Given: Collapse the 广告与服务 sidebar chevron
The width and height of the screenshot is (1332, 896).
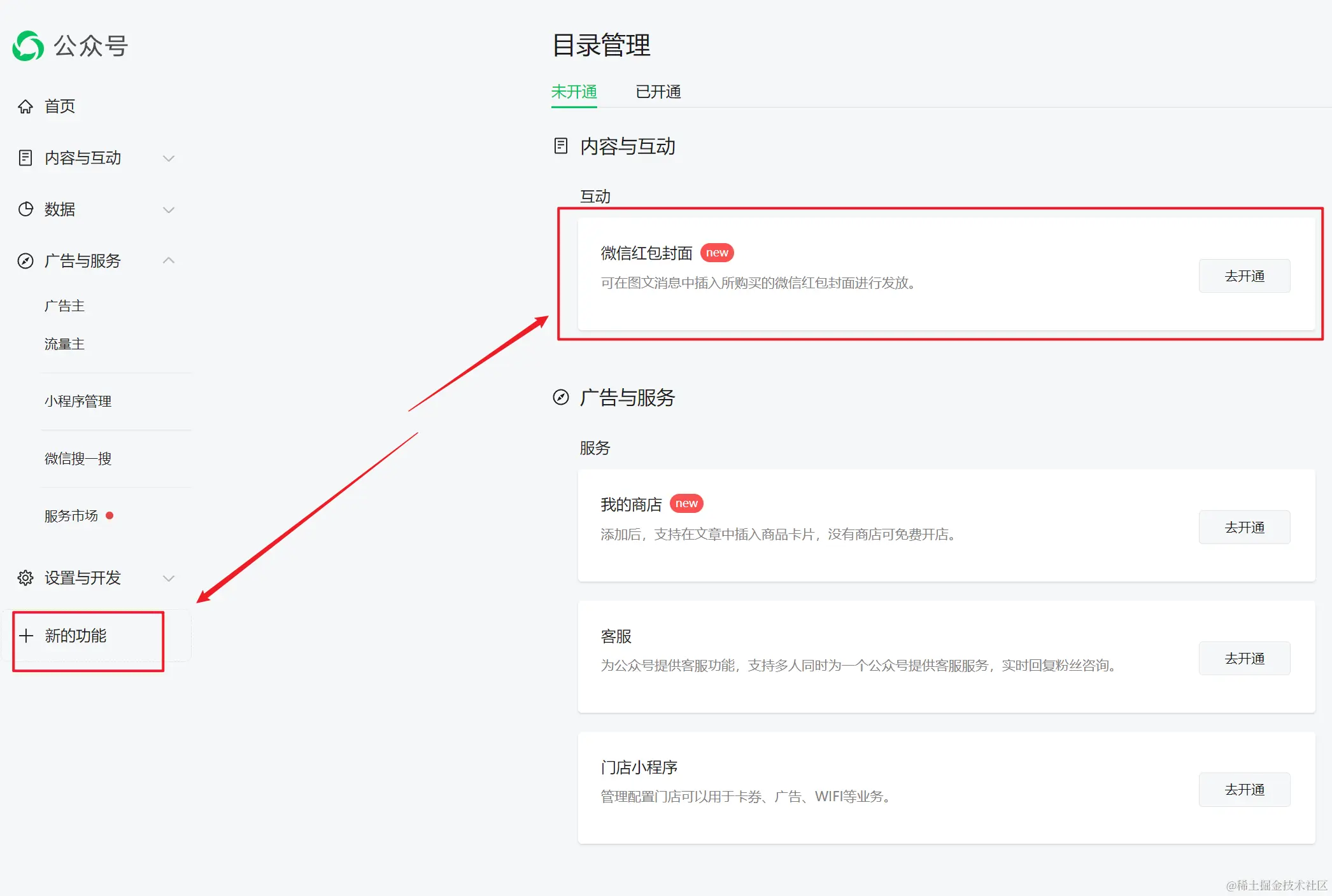Looking at the screenshot, I should click(169, 260).
